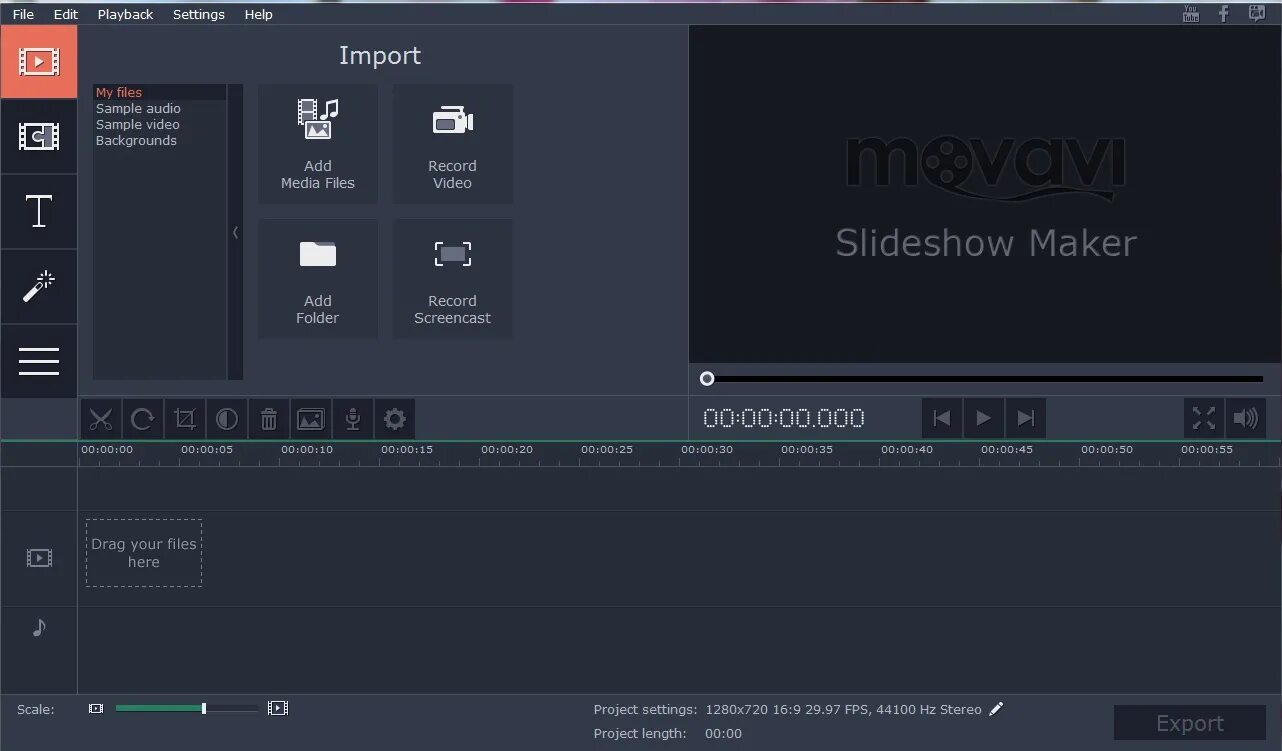Screen dimensions: 1282x751
Task: Skip to next frame button
Action: (x=1025, y=418)
